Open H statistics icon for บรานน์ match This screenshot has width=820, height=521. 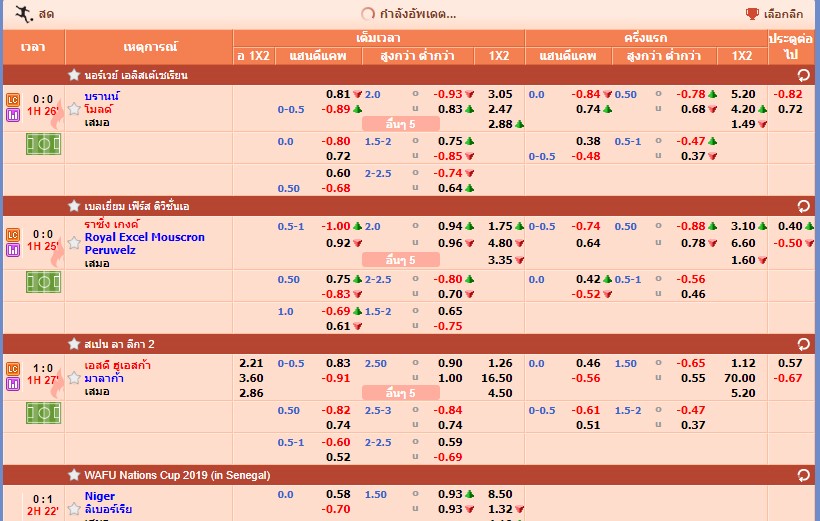coord(13,115)
